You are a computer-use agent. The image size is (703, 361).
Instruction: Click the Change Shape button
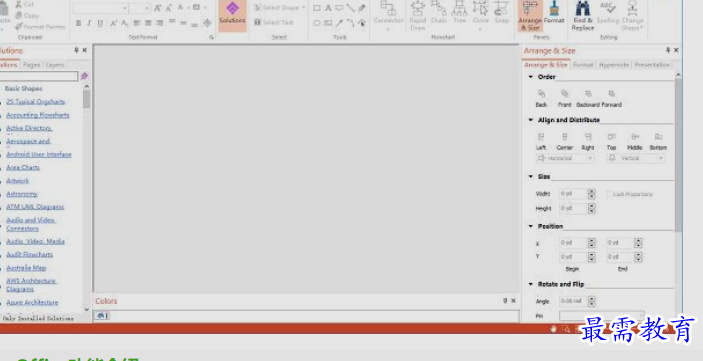click(632, 15)
